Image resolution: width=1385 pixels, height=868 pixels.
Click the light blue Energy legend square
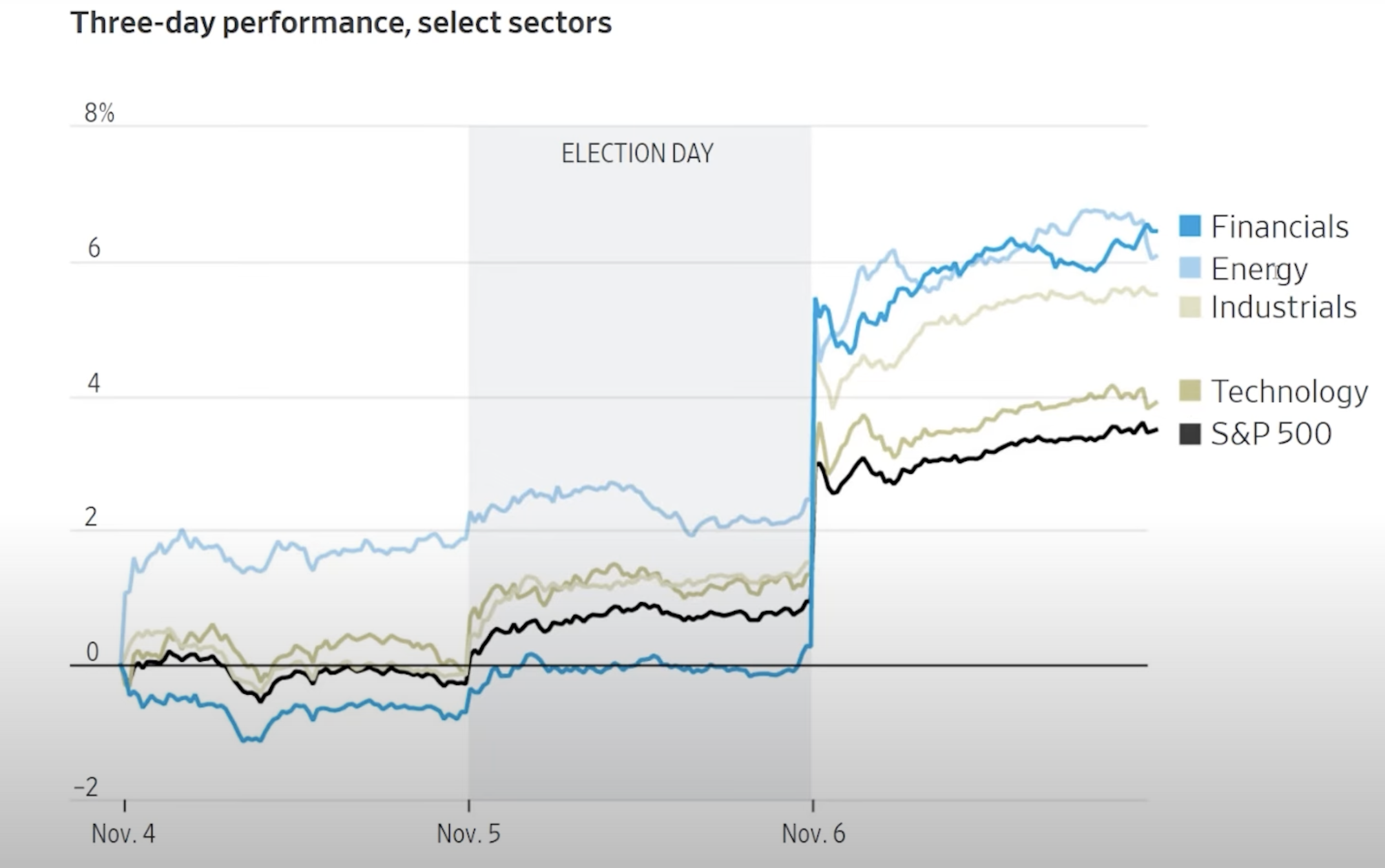coord(1190,268)
